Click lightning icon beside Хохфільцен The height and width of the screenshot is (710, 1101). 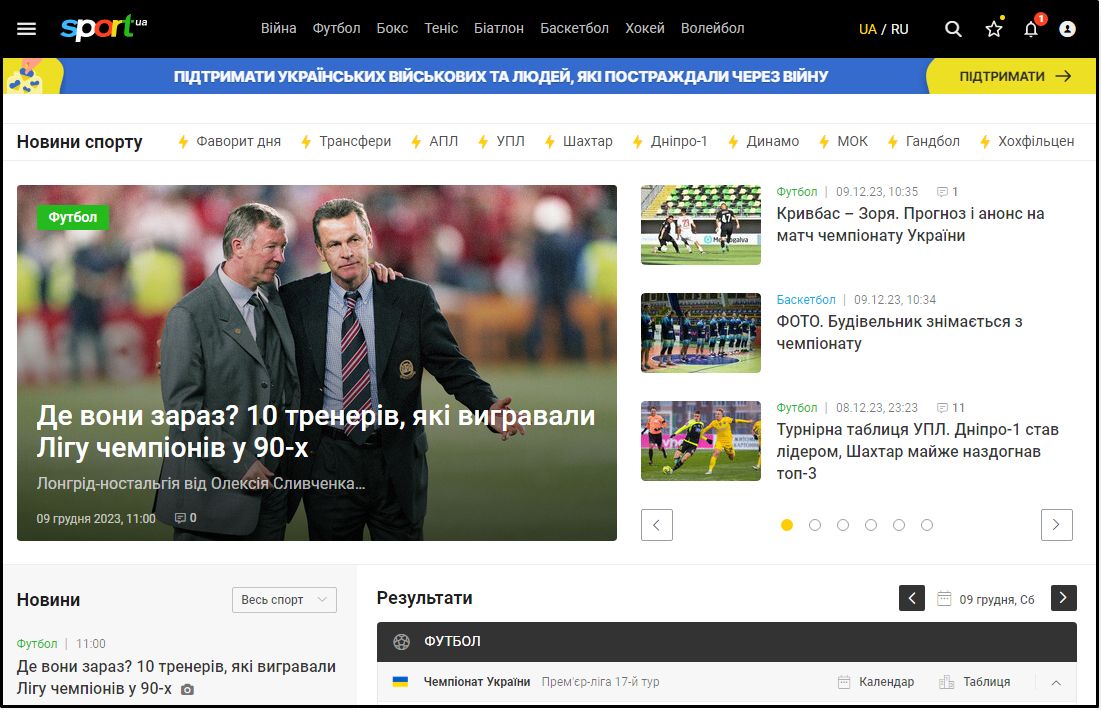click(985, 142)
